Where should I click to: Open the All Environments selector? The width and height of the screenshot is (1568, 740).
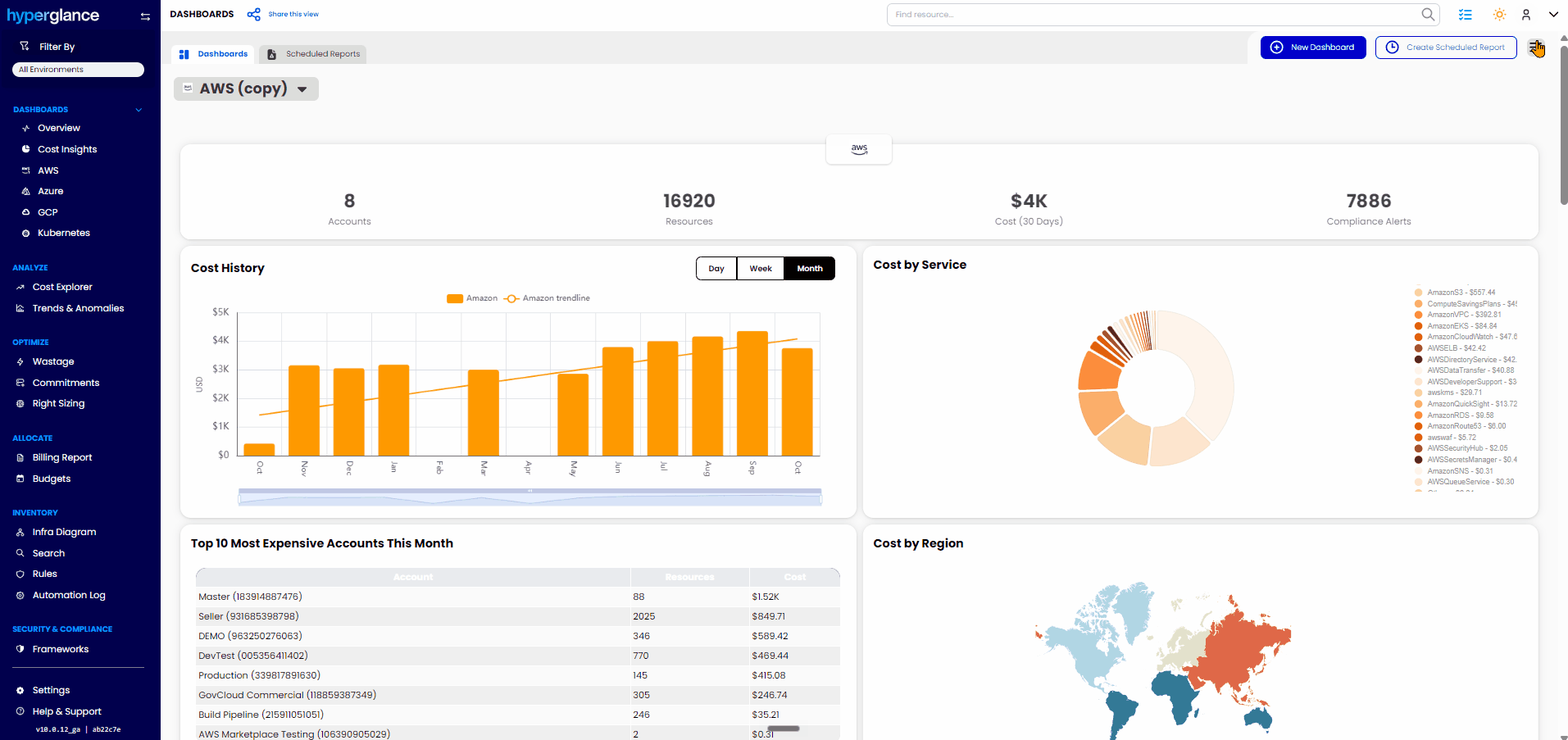78,70
